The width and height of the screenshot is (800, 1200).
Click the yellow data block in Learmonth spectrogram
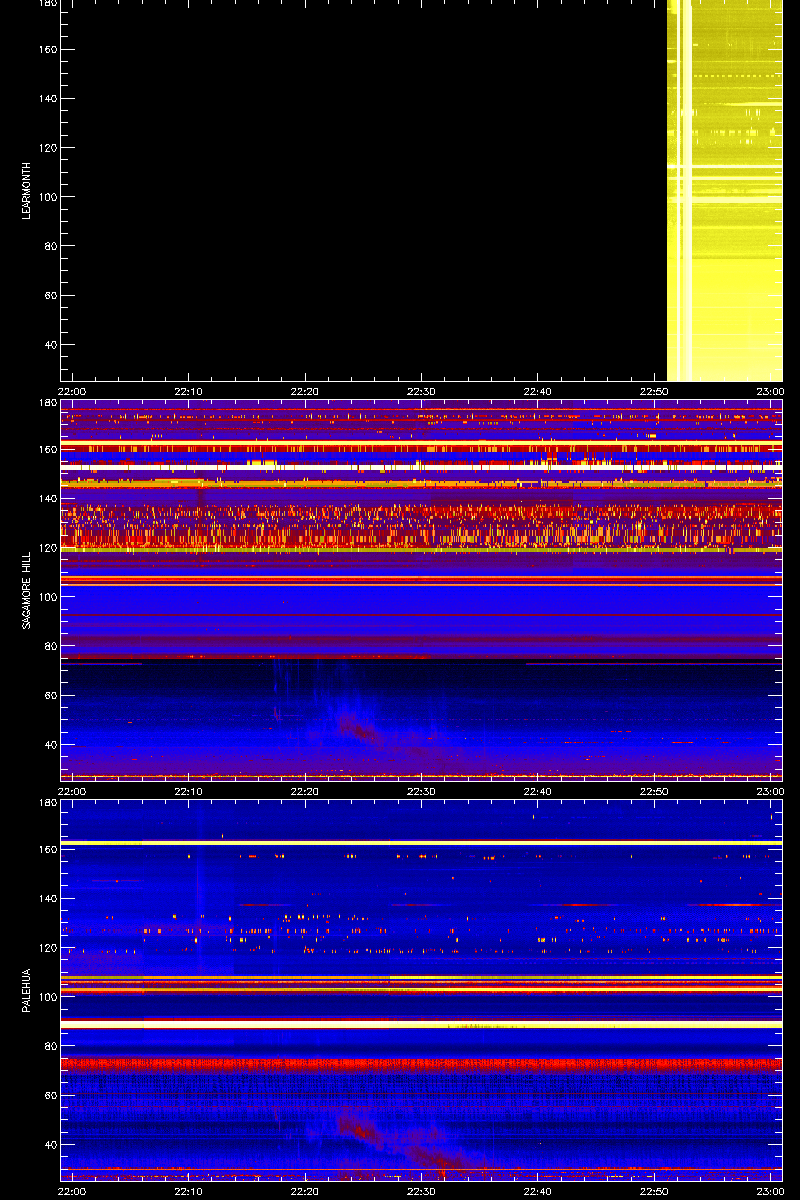724,190
